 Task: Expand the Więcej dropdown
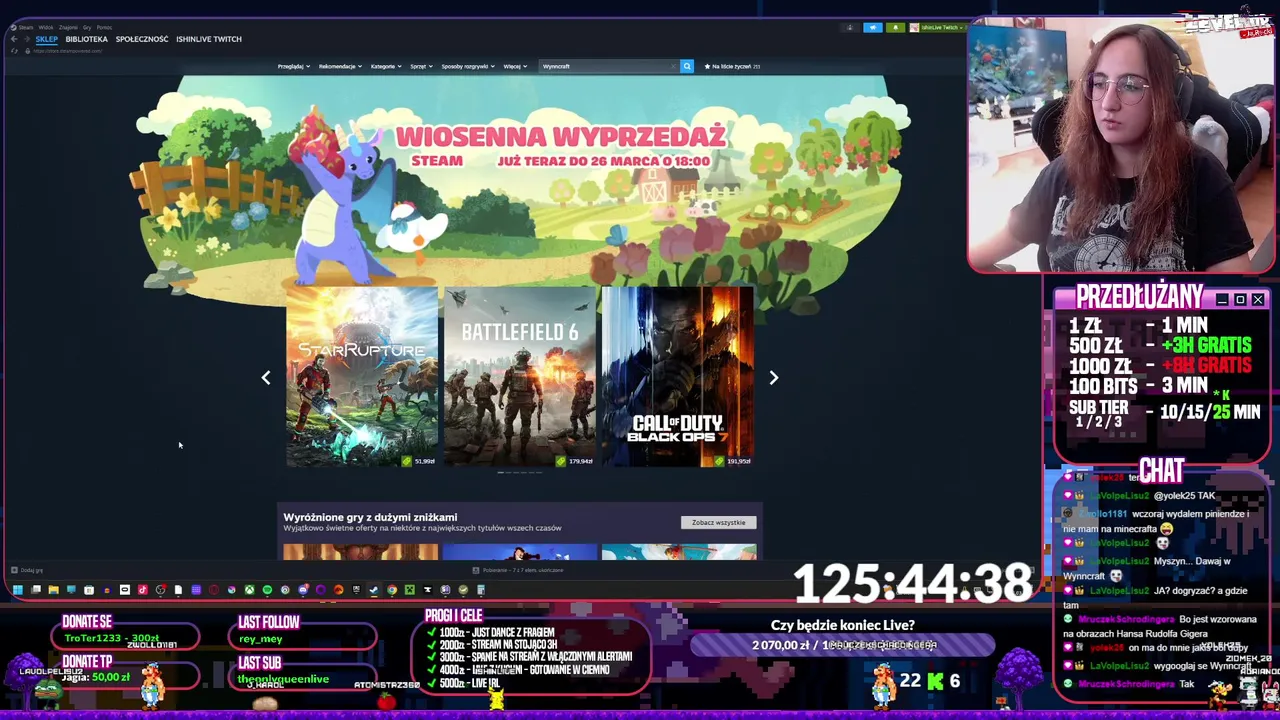pyautogui.click(x=515, y=66)
